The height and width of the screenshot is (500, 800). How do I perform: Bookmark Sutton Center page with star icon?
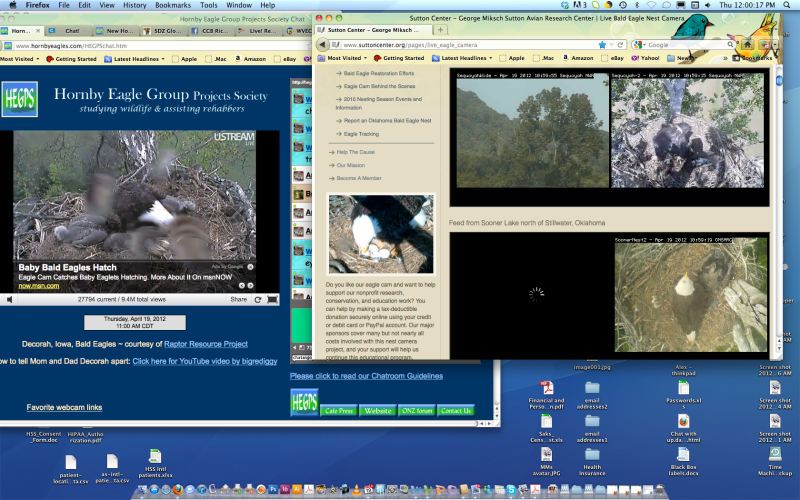602,45
